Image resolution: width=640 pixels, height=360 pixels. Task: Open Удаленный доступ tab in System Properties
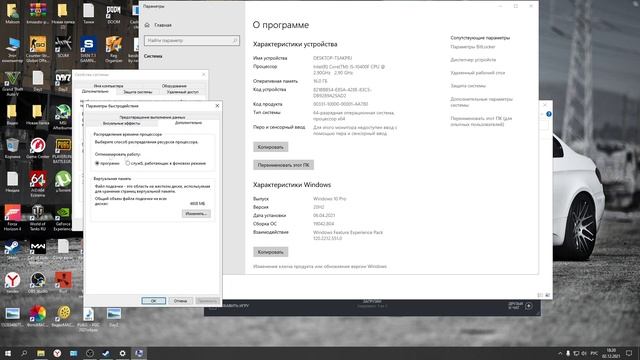click(182, 92)
